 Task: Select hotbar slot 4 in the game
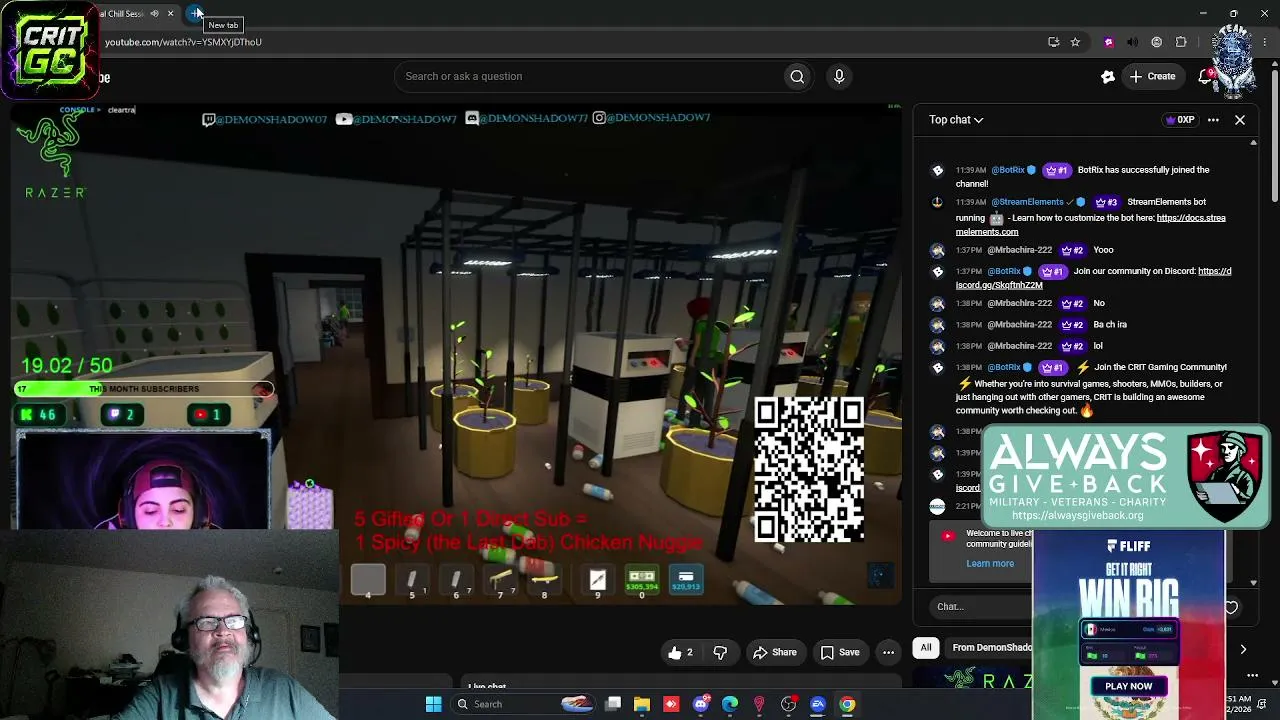tap(368, 581)
